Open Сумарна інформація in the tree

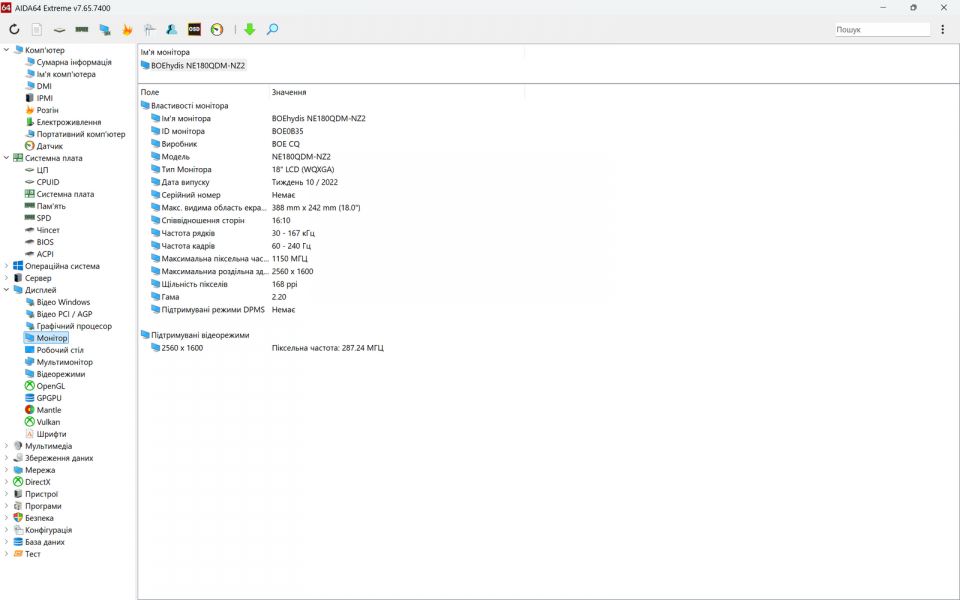tap(74, 62)
